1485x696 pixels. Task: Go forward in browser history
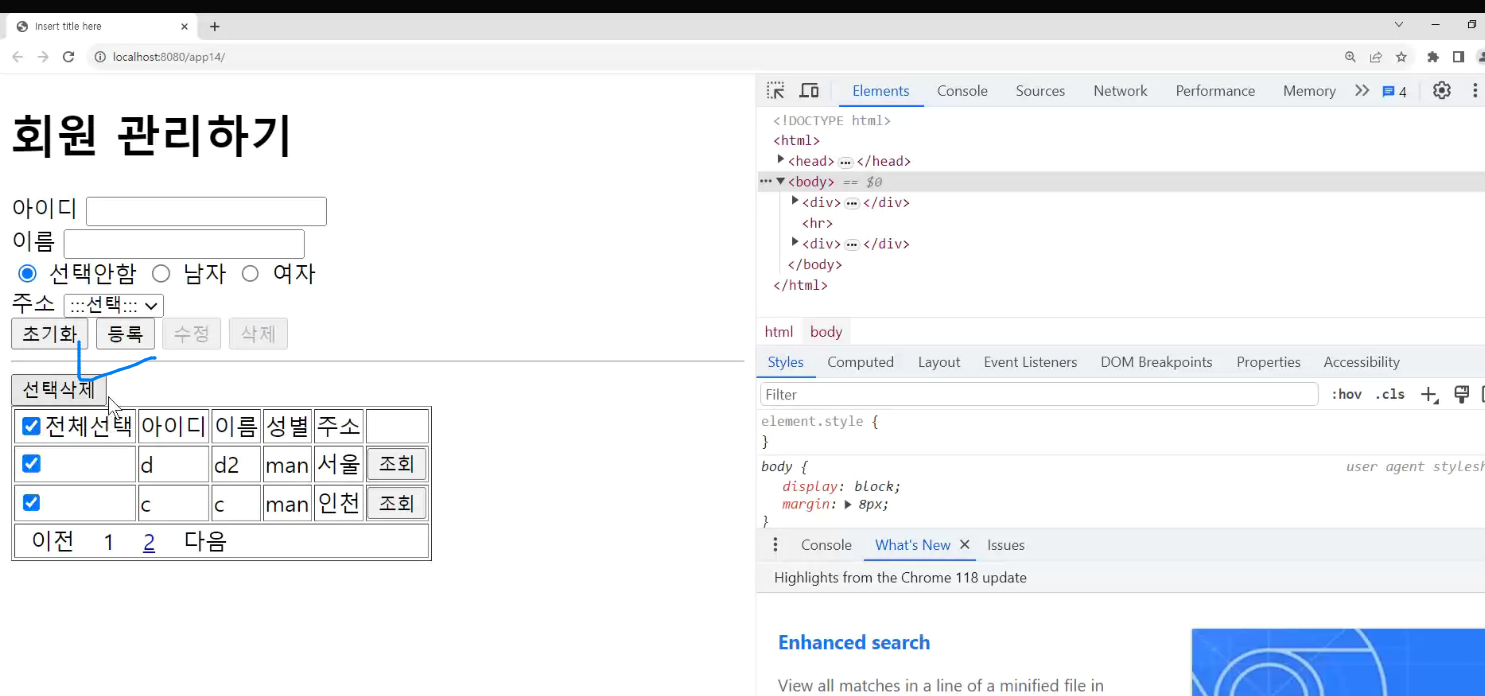pos(43,57)
